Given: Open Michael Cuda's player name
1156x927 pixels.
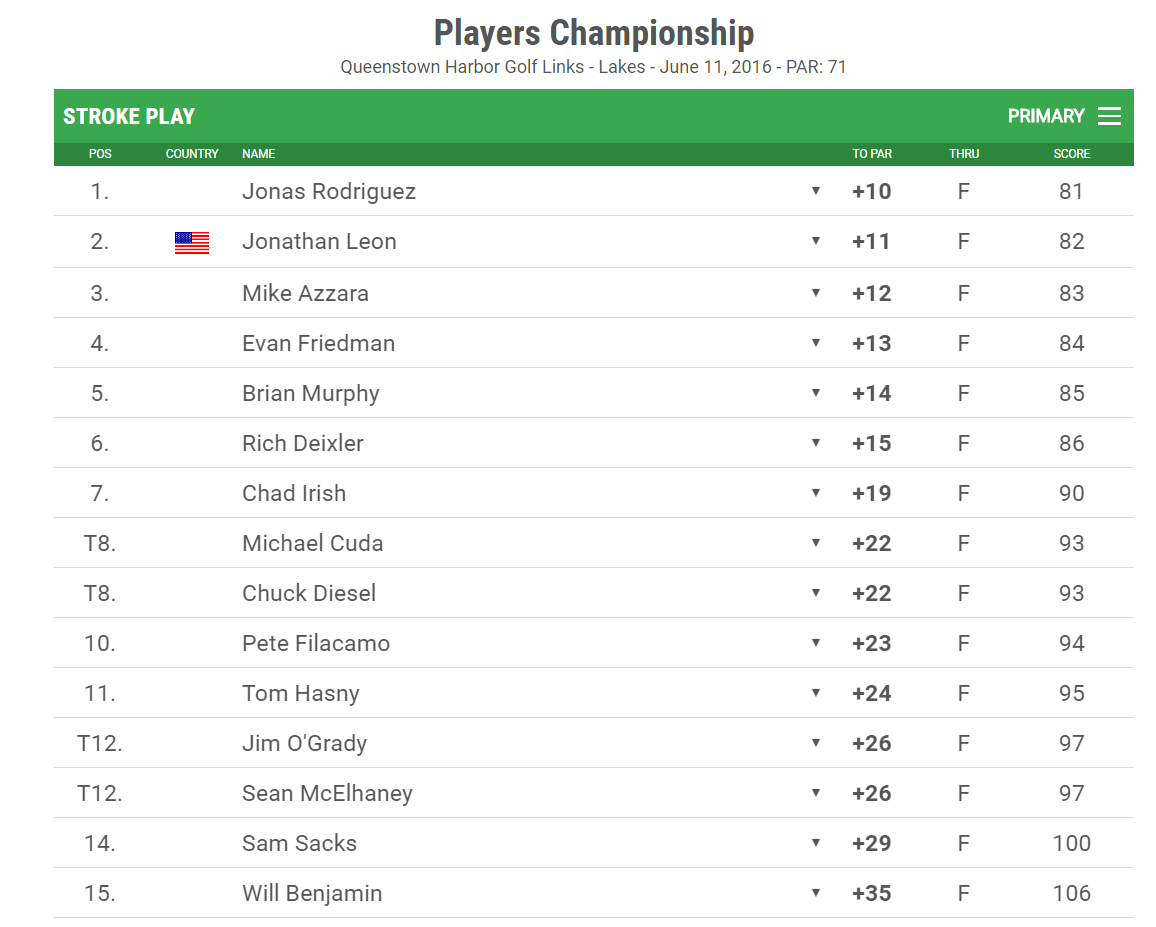Looking at the screenshot, I should pyautogui.click(x=313, y=544).
